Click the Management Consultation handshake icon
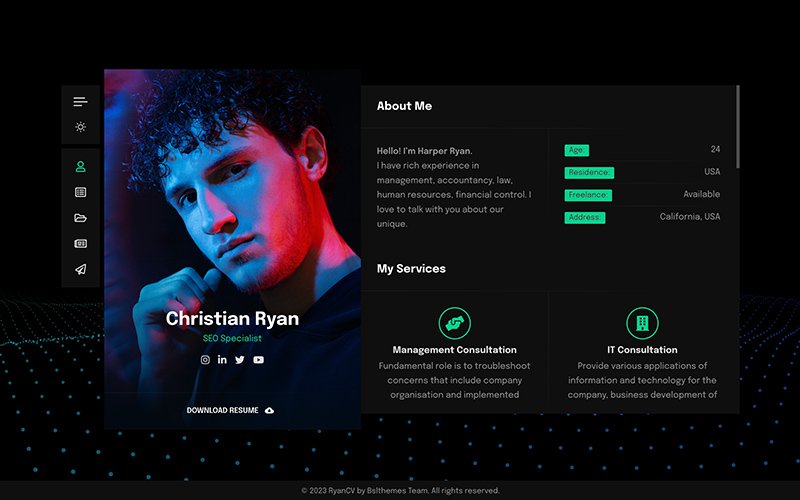Screen dimensions: 800x500 coord(455,323)
